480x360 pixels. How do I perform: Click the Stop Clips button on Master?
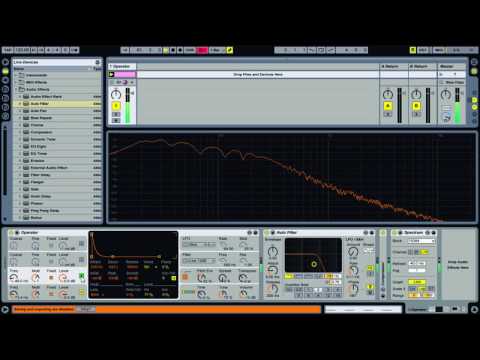click(x=452, y=82)
